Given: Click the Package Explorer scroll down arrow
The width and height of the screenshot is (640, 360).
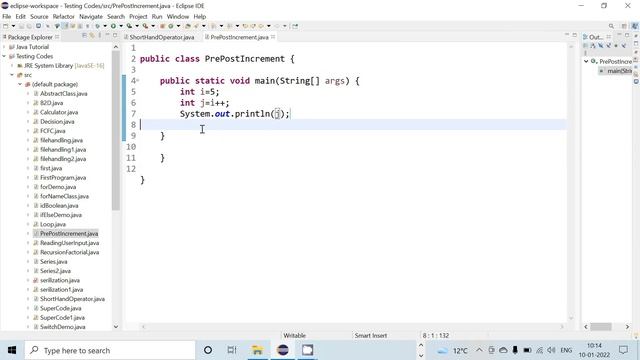Looking at the screenshot, I should 116,327.
